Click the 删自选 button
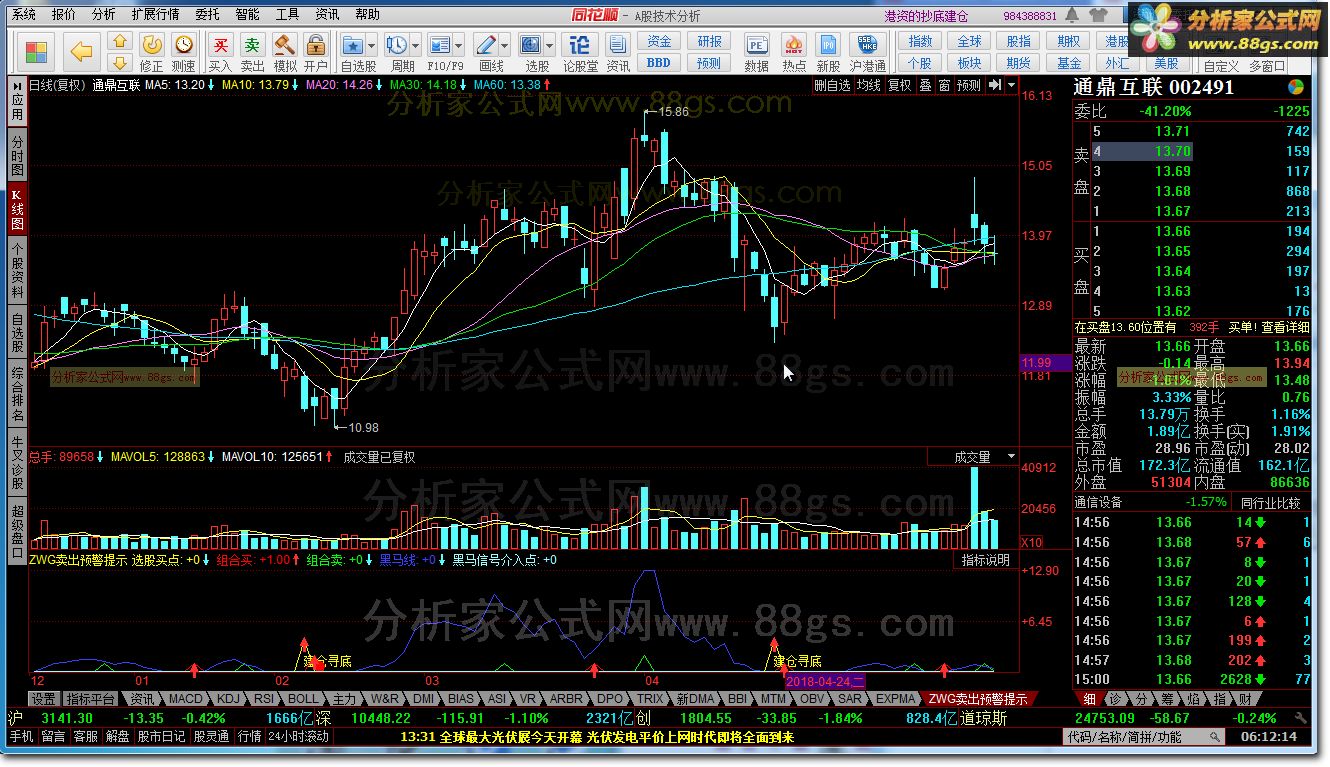Screen dimensions: 1330x767 click(832, 86)
